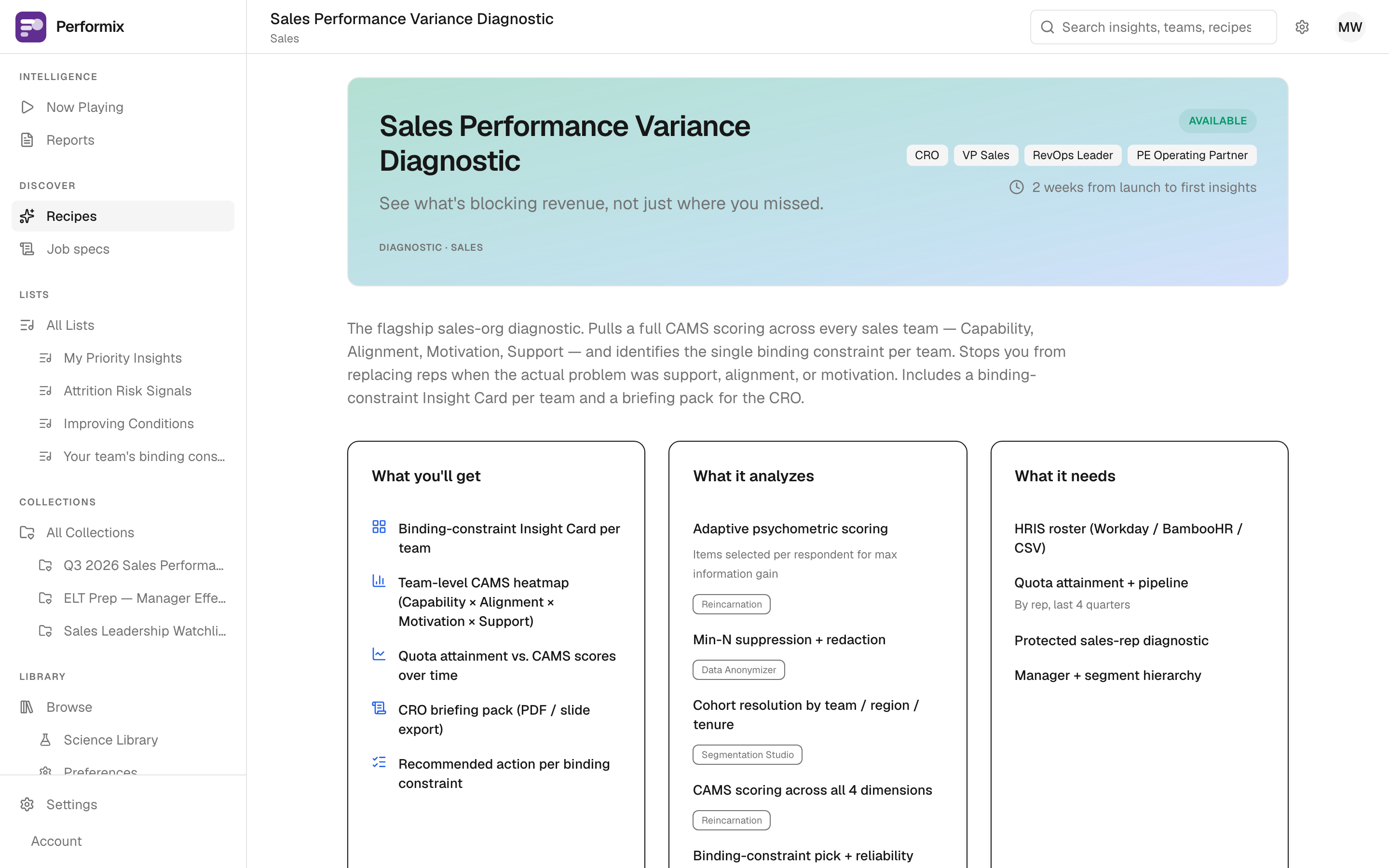Screen dimensions: 1389x868
Task: Click the CRO briefing pack scroll icon
Action: 379,708
